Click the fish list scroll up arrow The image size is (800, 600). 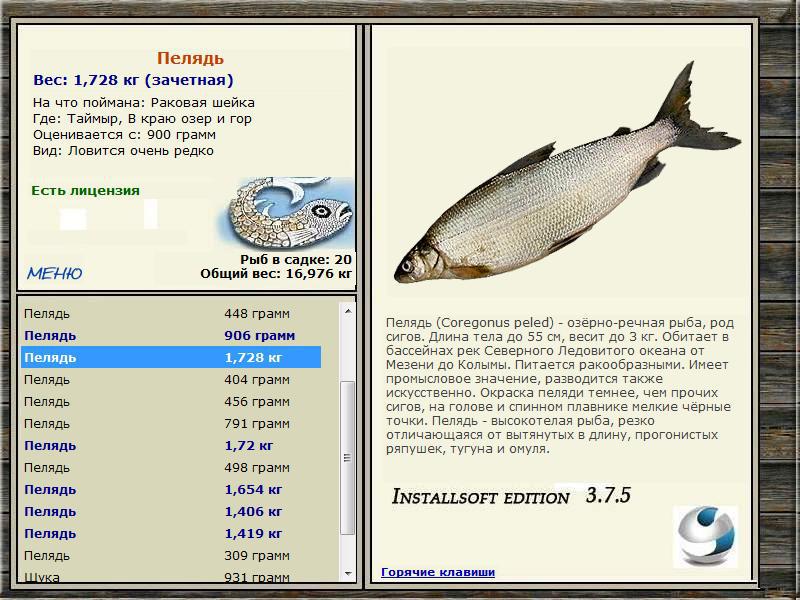348,311
